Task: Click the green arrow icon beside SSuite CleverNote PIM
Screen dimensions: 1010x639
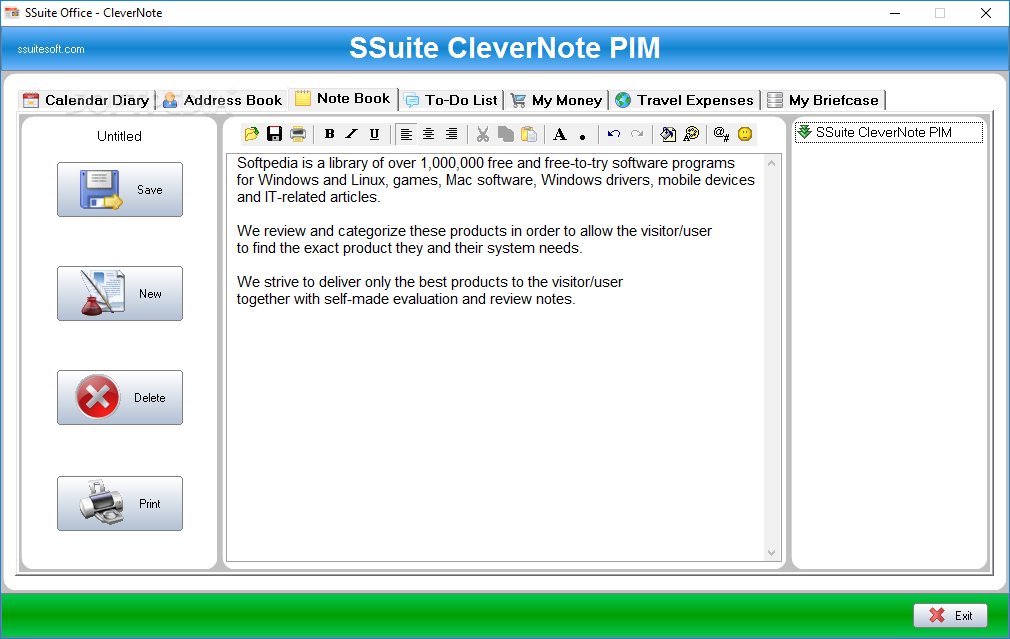Action: (805, 132)
